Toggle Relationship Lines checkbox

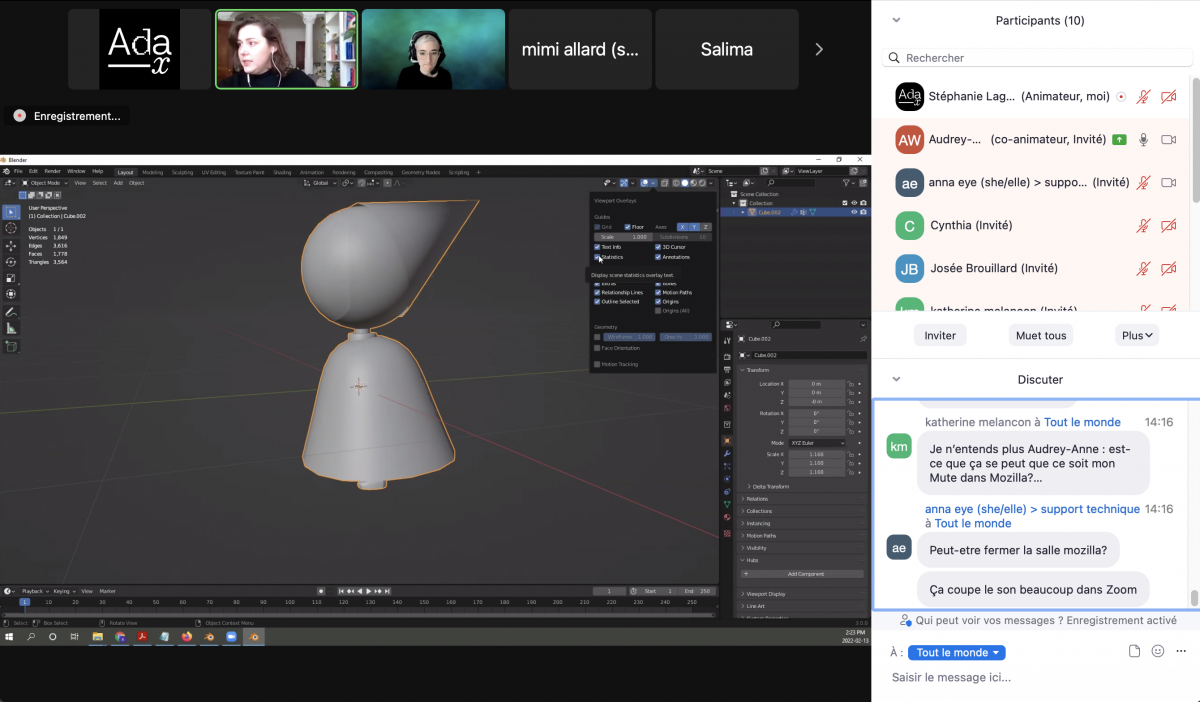point(598,292)
